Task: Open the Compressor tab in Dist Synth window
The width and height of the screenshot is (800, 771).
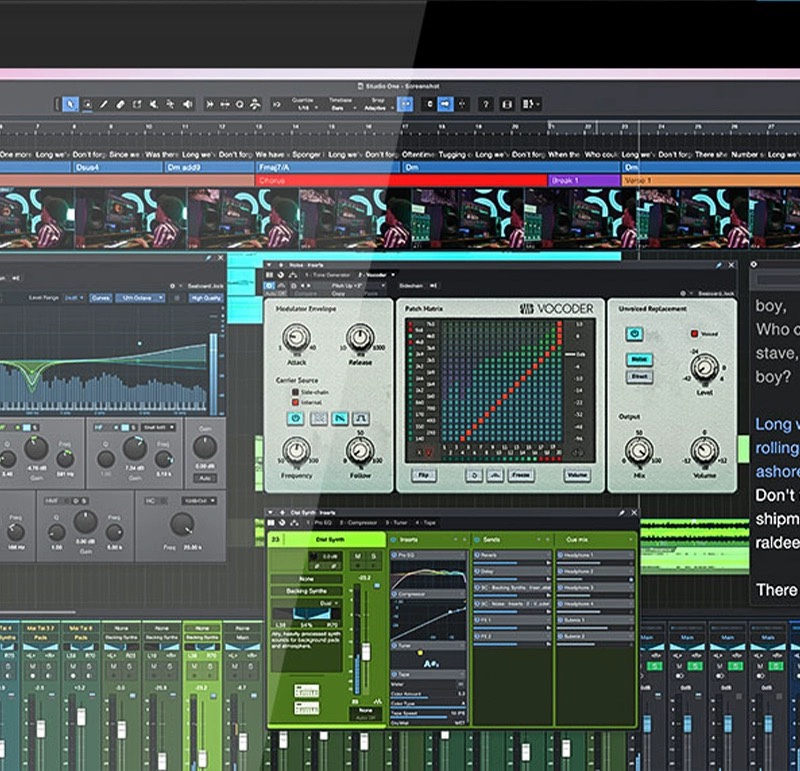Action: (358, 523)
